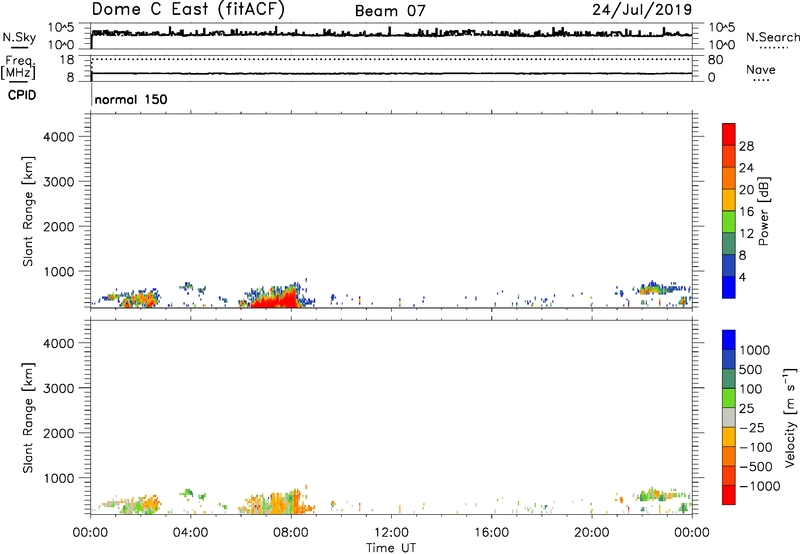Click the "16" label on the power color bar
Screen dimensions: 800x554
746,212
